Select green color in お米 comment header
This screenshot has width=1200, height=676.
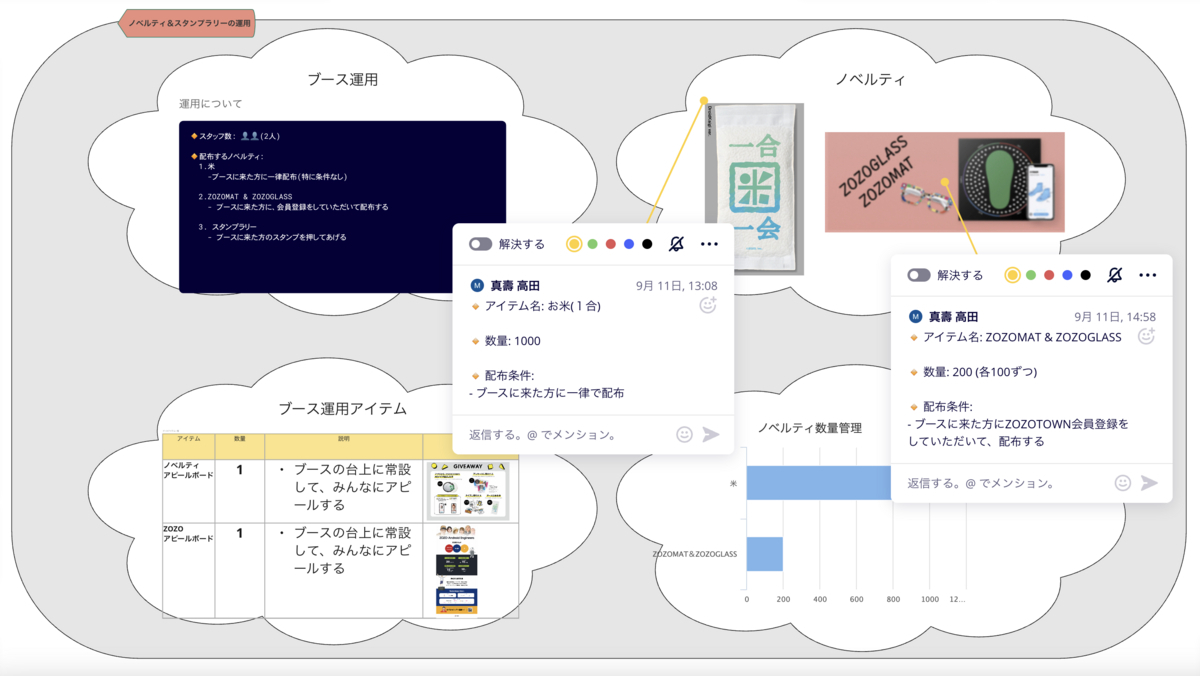pyautogui.click(x=592, y=244)
